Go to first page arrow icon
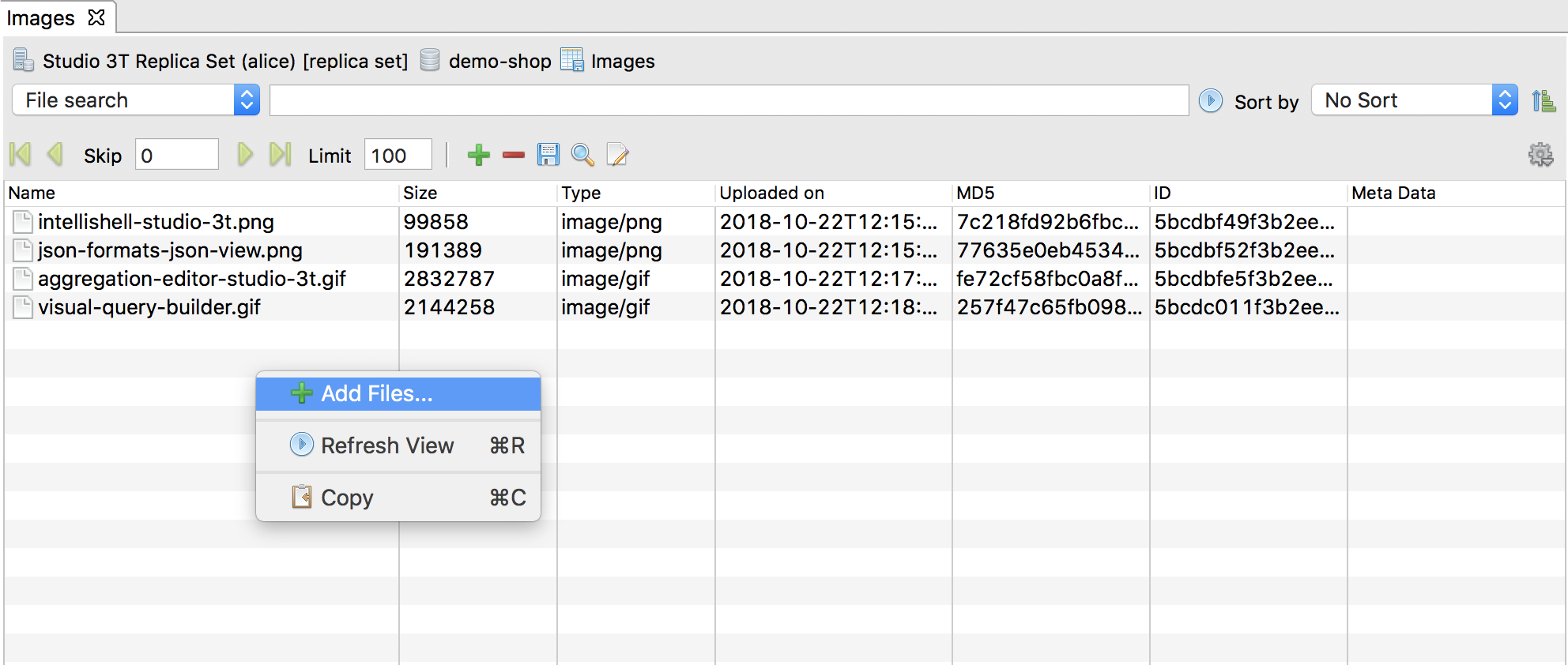 tap(21, 155)
